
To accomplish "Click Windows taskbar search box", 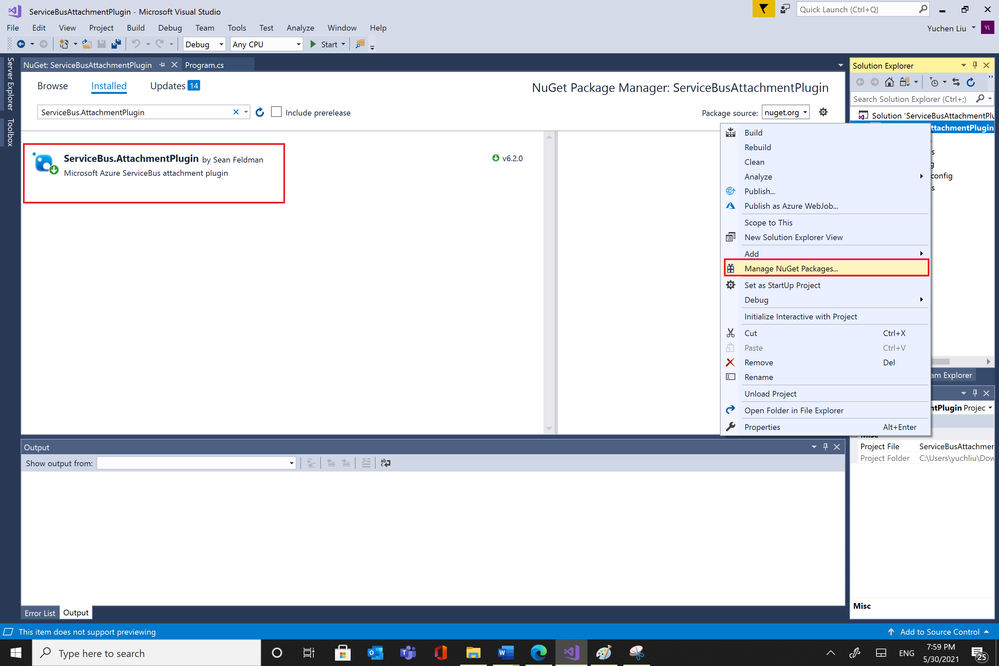I will tap(147, 653).
